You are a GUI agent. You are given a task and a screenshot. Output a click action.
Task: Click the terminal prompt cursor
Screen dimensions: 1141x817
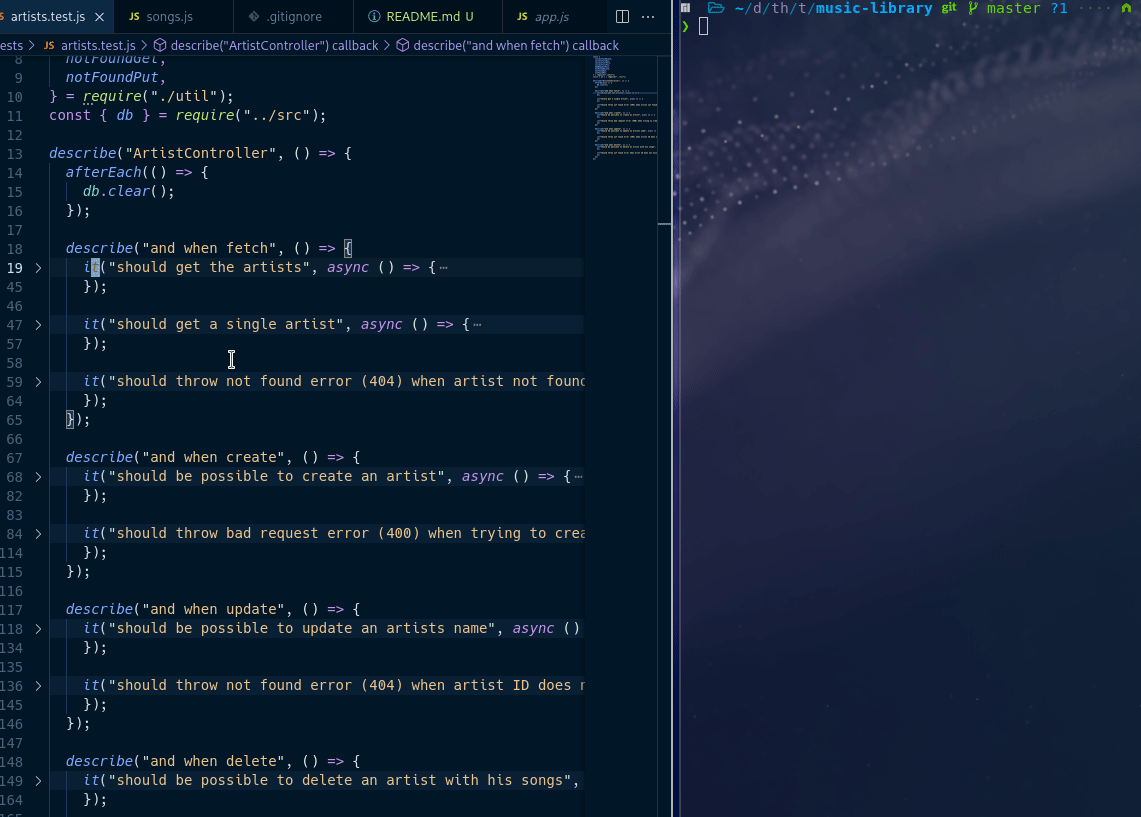point(703,27)
